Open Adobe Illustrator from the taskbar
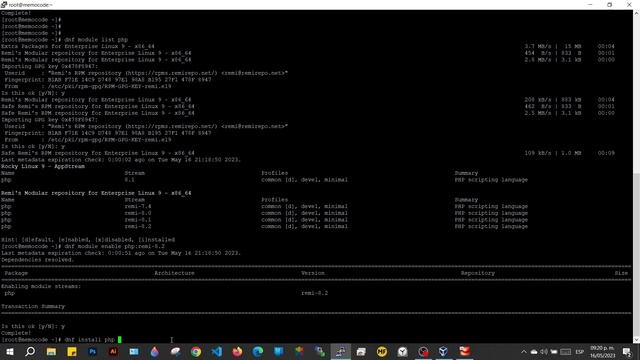Viewport: 640px width, 360px height. pos(113,351)
